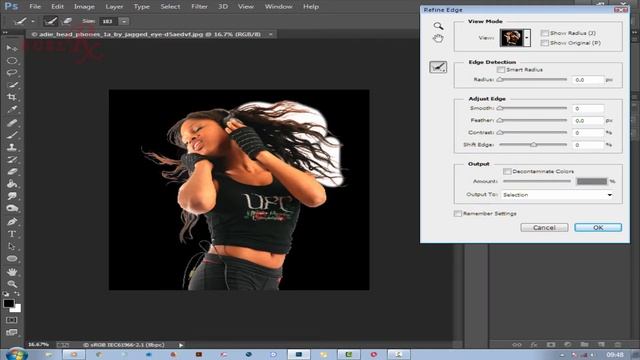Open the Image menu

point(84,7)
